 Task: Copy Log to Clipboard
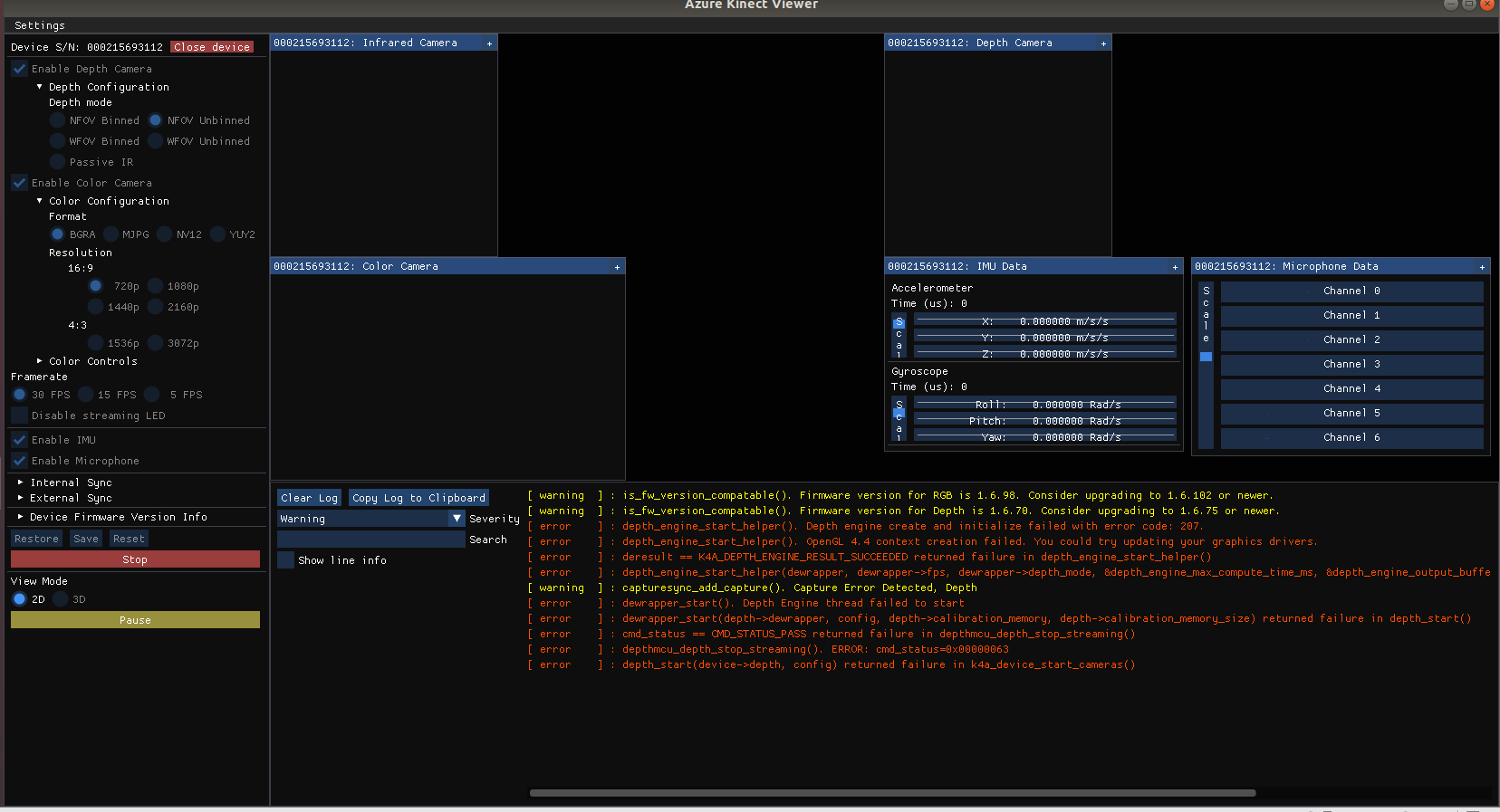(x=418, y=498)
